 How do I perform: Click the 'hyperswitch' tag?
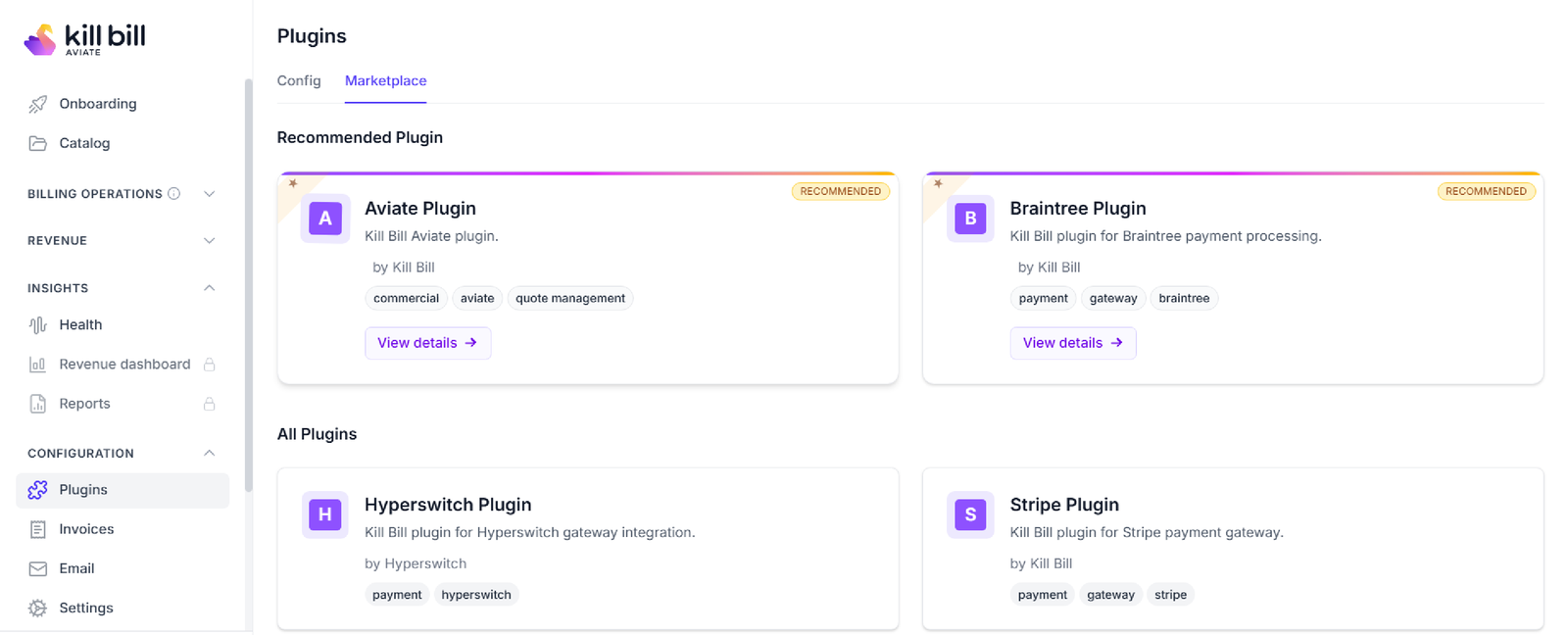click(x=476, y=595)
